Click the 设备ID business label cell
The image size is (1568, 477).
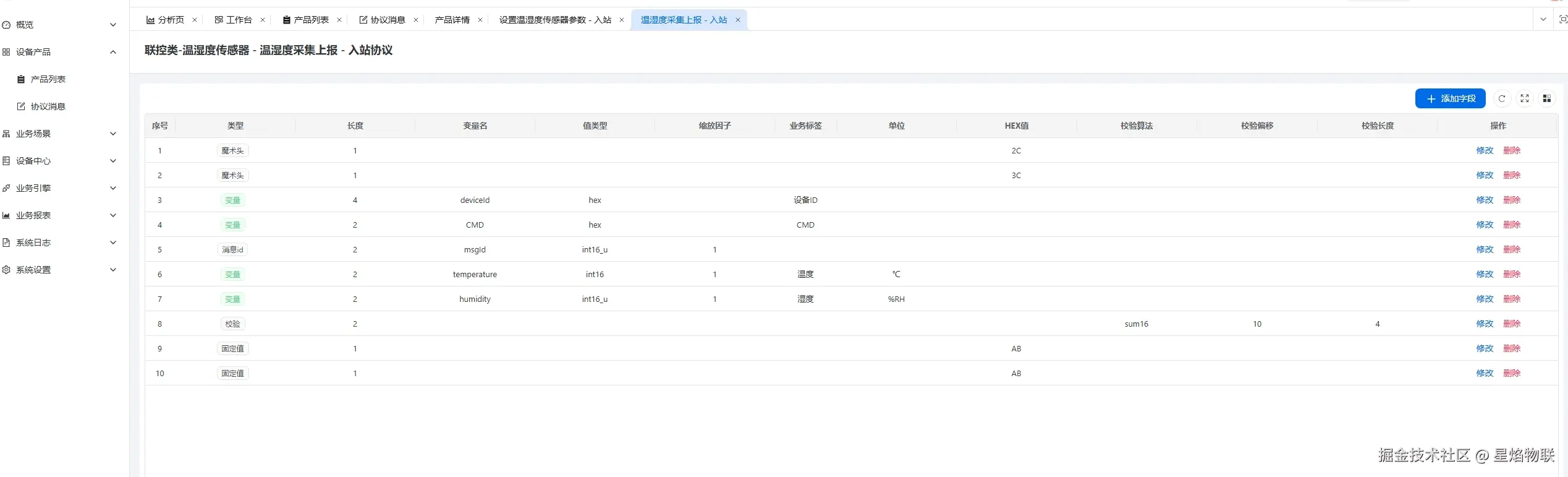point(805,200)
